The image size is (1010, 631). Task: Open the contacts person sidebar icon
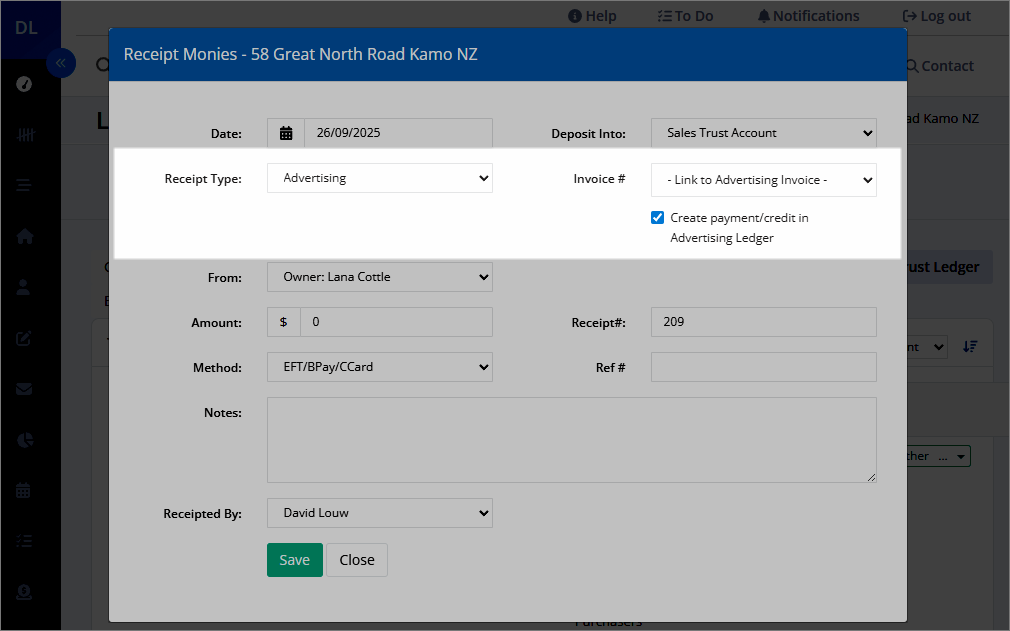tap(24, 287)
